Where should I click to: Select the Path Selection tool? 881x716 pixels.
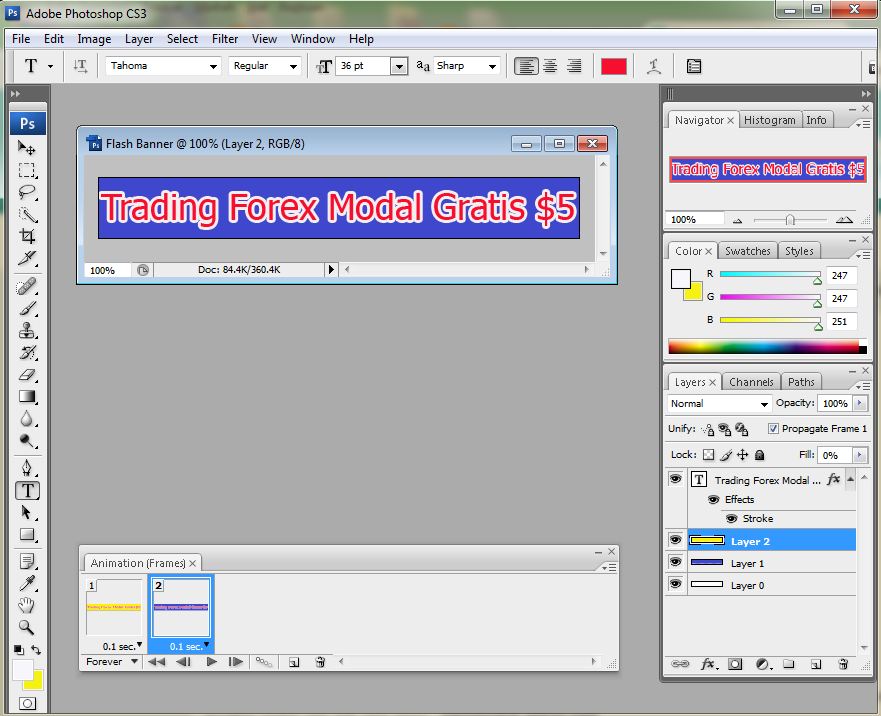pyautogui.click(x=26, y=513)
